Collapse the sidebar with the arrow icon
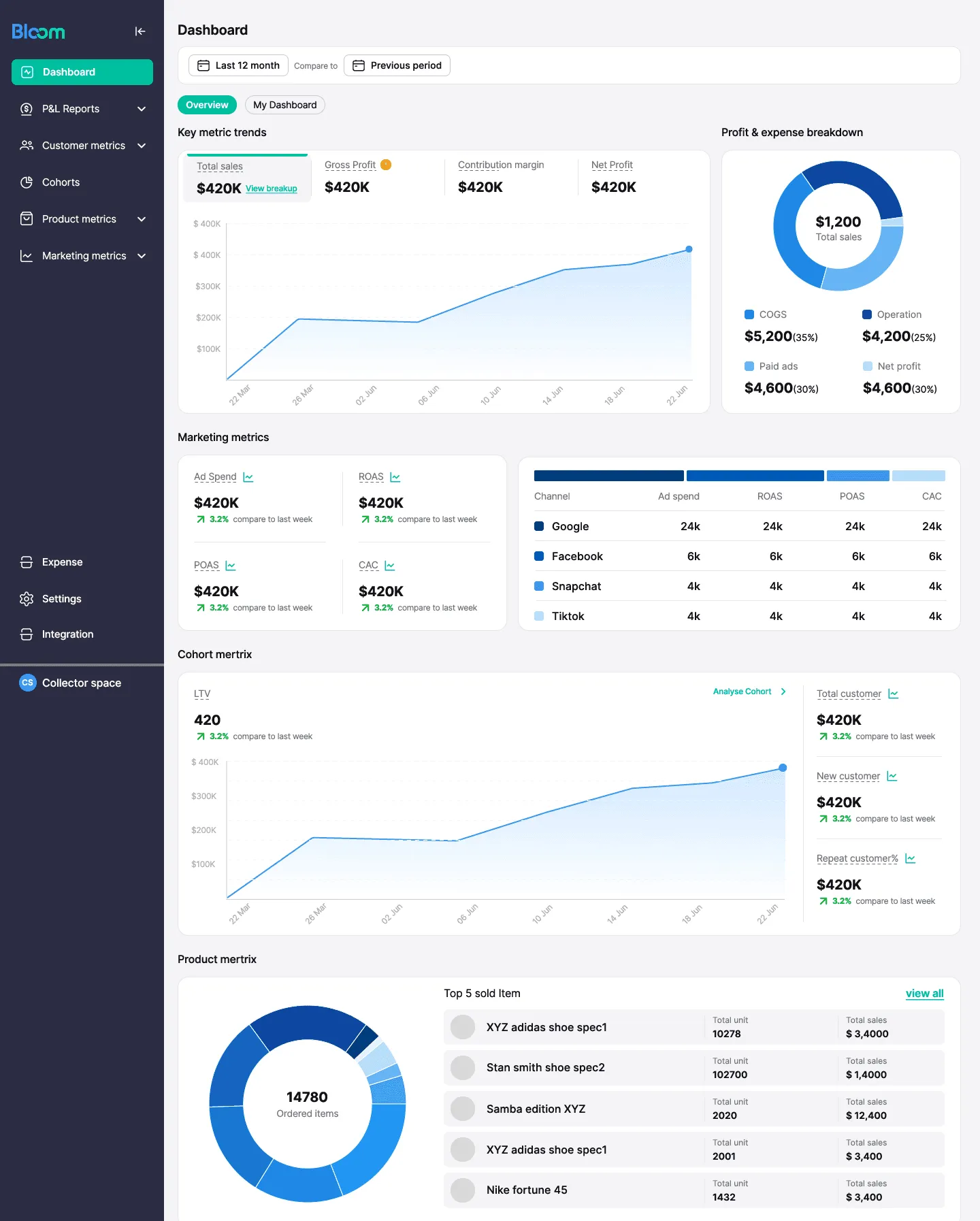 point(140,31)
